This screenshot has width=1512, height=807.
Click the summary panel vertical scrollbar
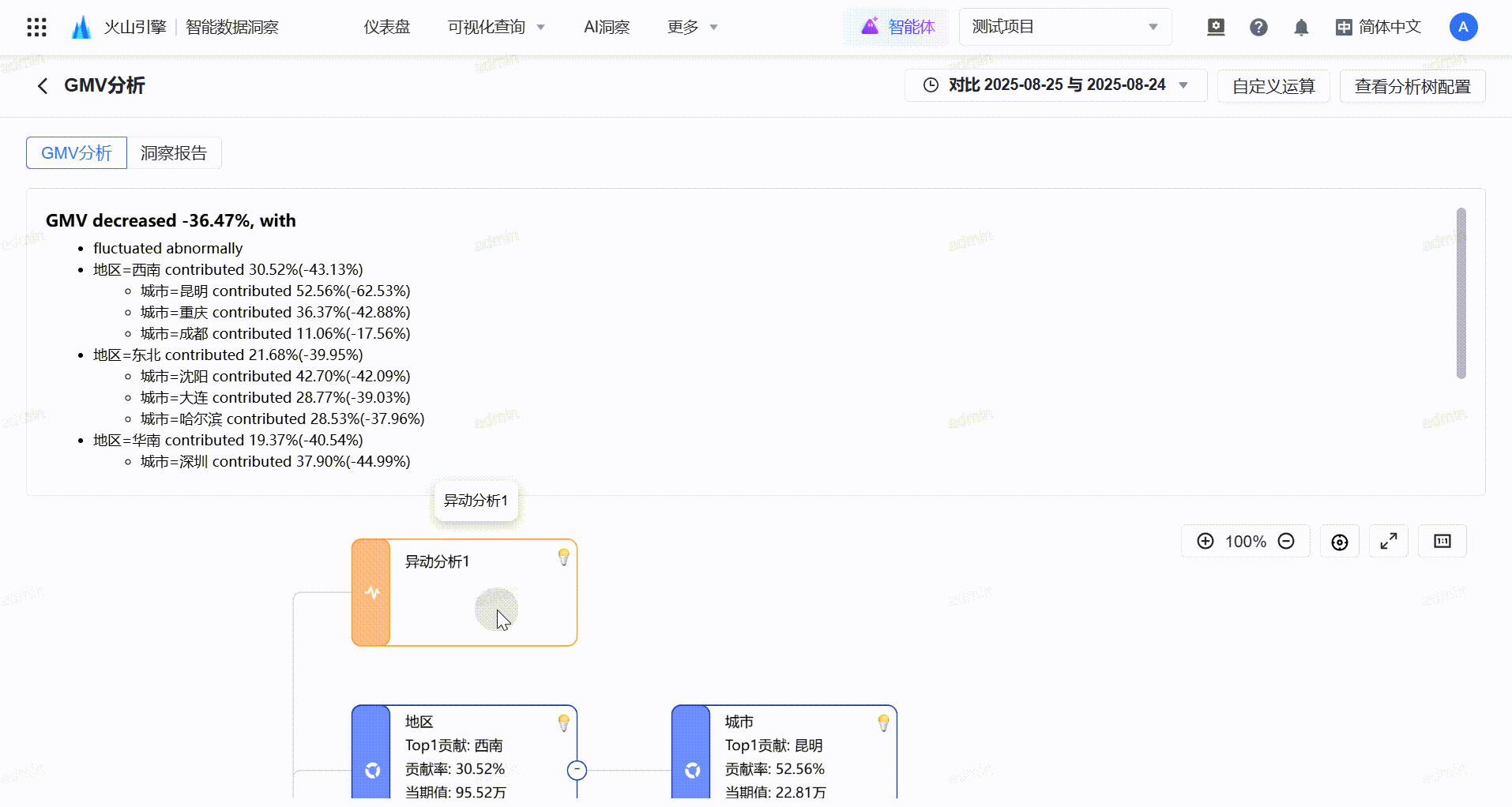[1461, 293]
